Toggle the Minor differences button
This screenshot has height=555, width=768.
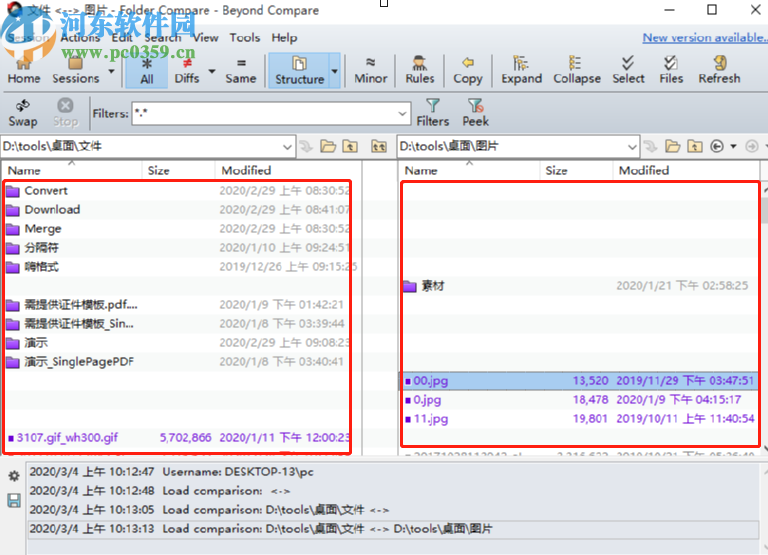371,71
